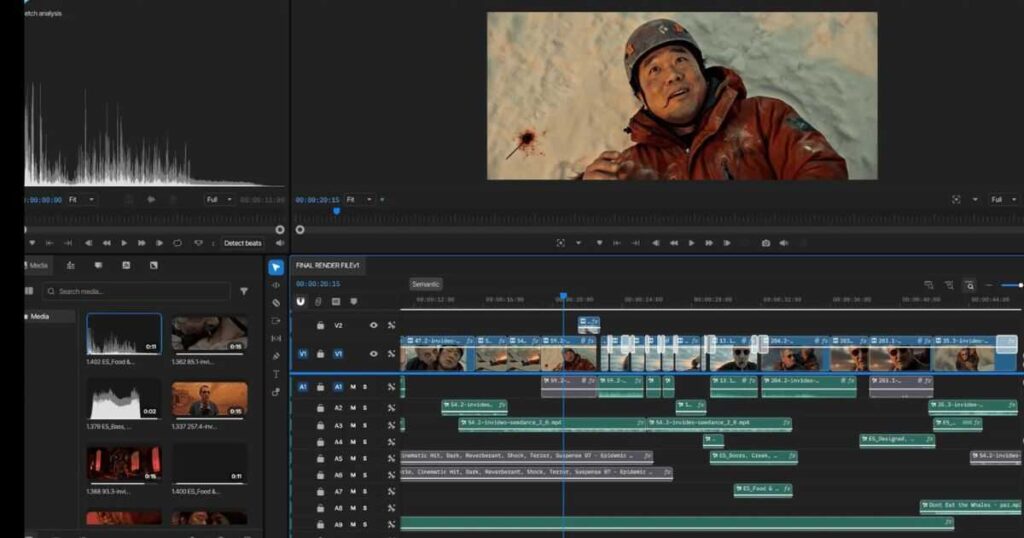Screen dimensions: 1024x538
Task: Click the slip tool icon in toolbar
Action: pos(276,338)
